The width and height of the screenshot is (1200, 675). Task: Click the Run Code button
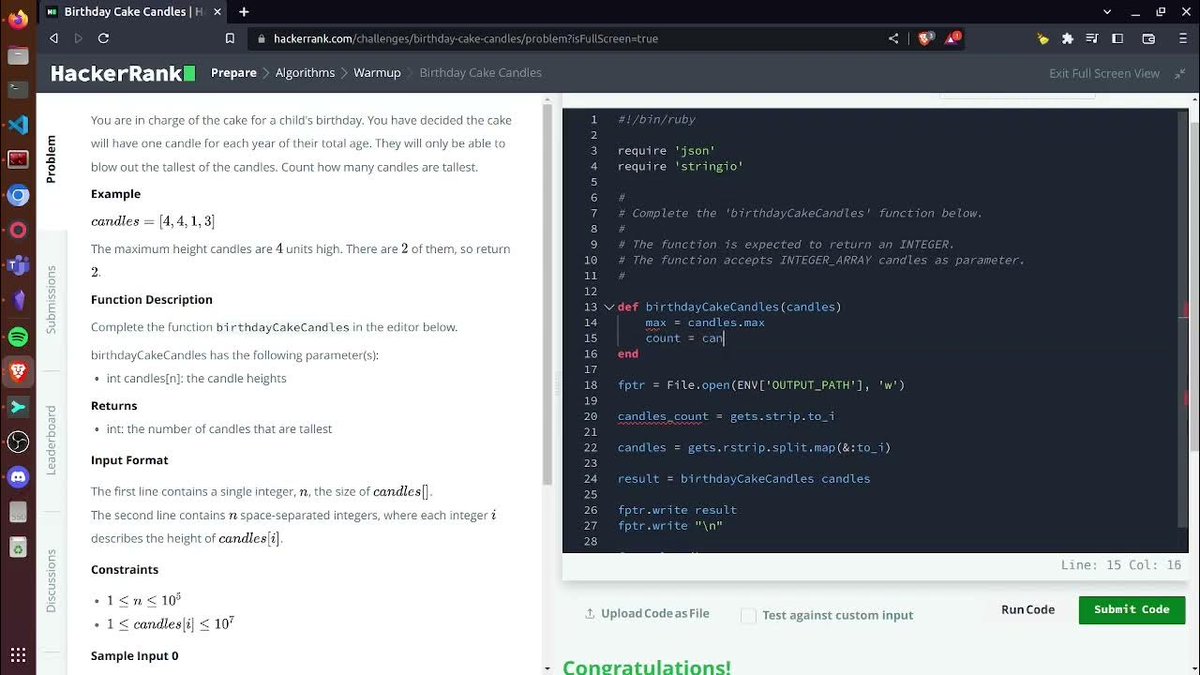(x=1028, y=610)
